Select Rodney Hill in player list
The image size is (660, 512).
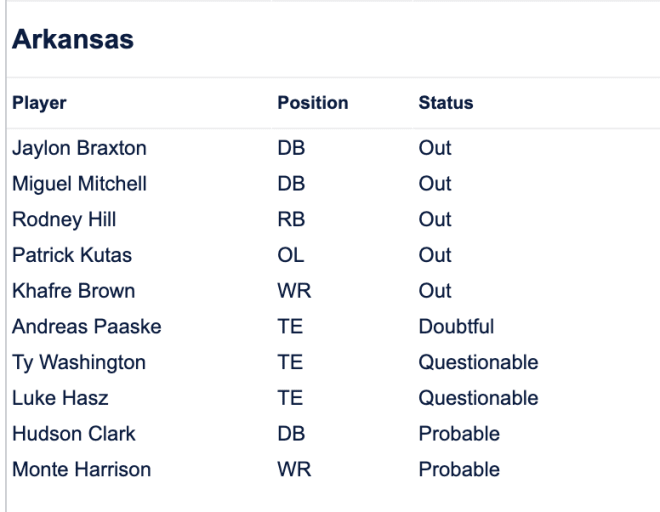[x=64, y=220]
